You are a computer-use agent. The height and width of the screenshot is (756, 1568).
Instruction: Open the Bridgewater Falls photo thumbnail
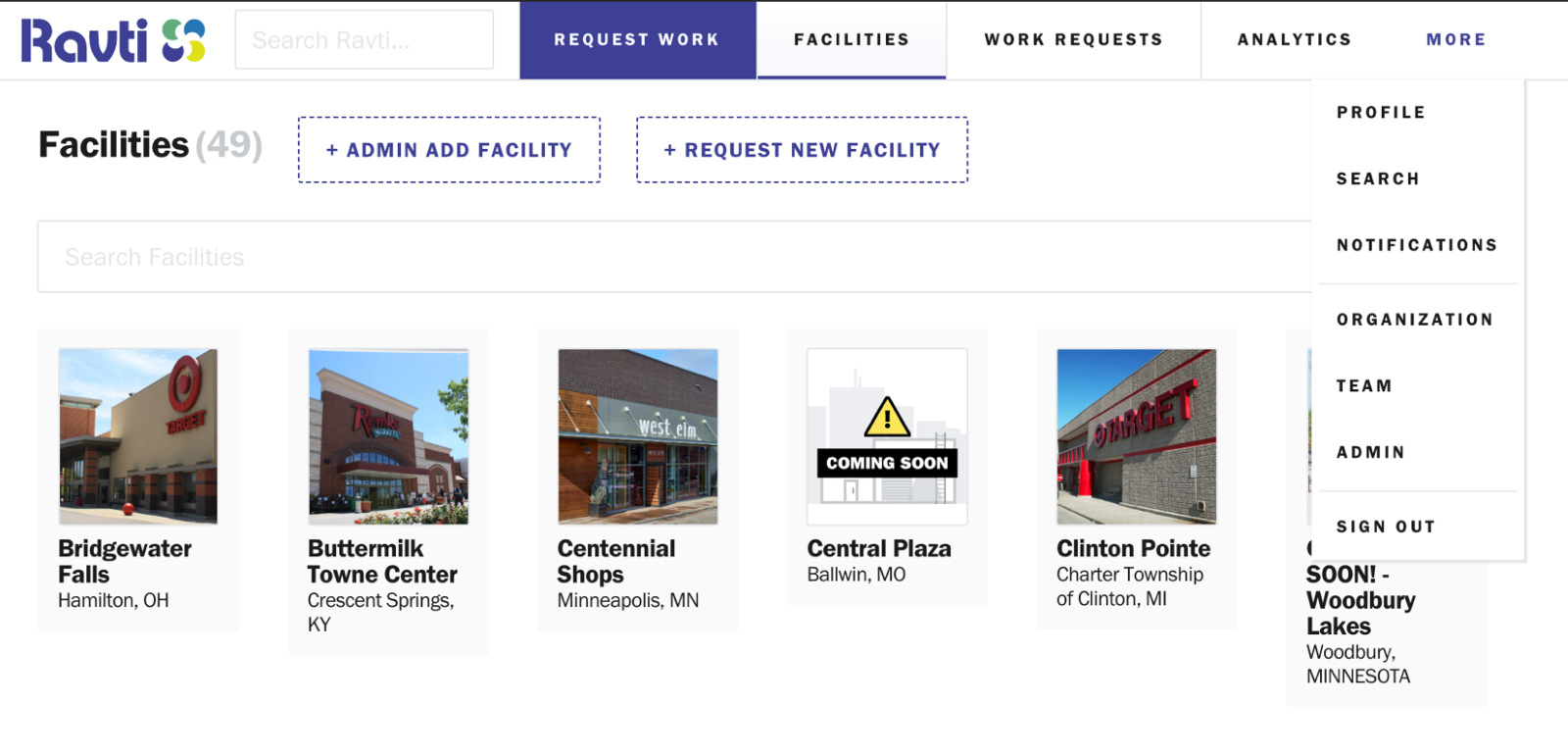point(138,436)
